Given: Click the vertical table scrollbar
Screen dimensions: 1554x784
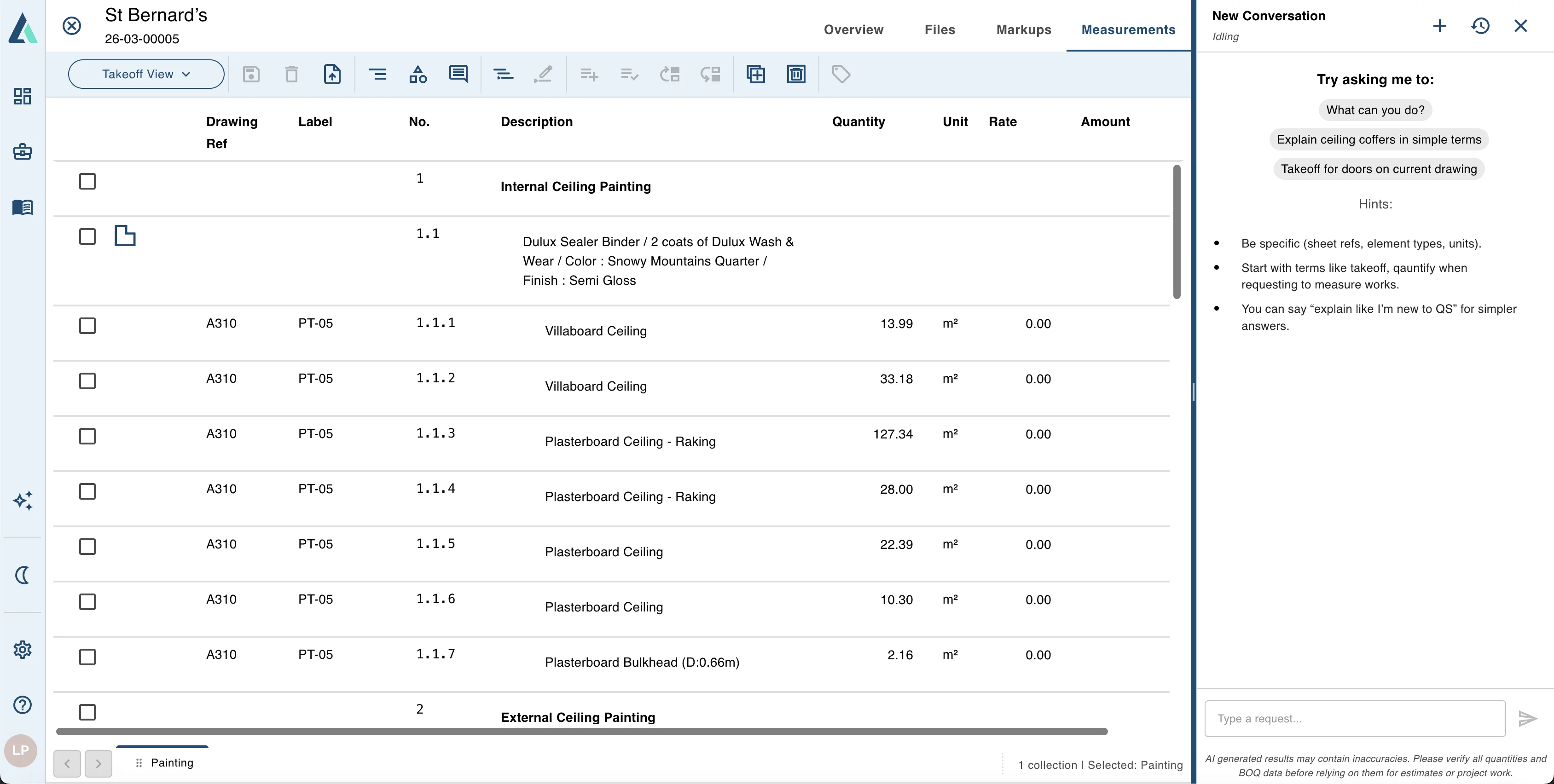Looking at the screenshot, I should (1177, 231).
